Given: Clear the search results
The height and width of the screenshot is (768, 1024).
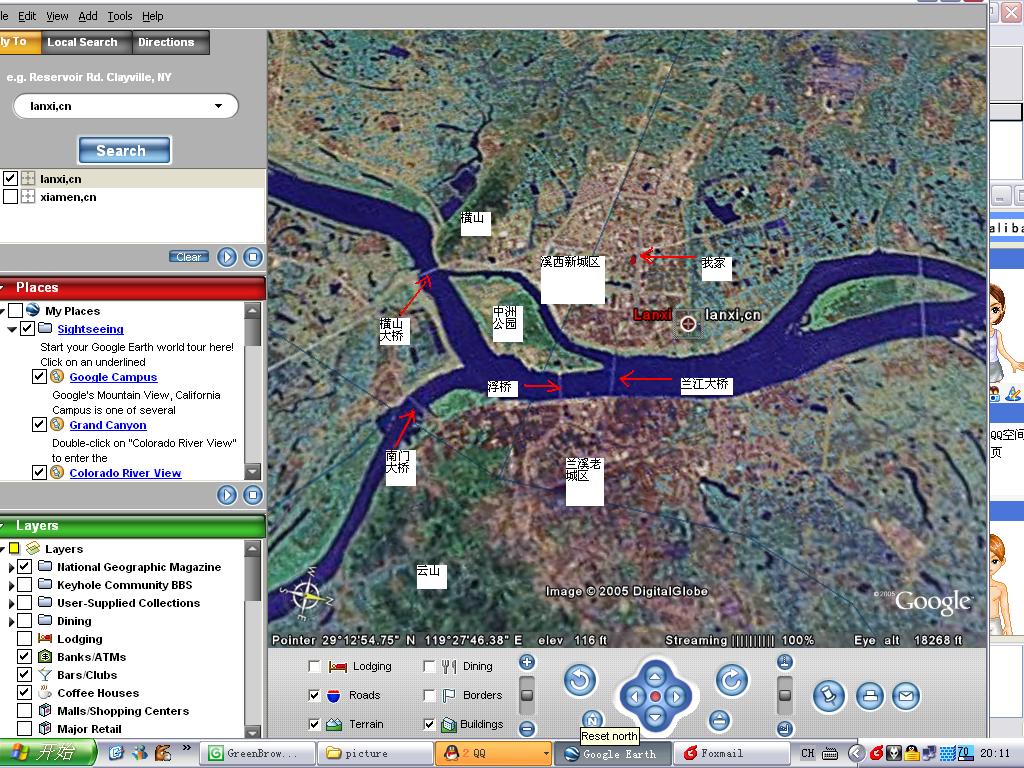Looking at the screenshot, I should pos(189,257).
